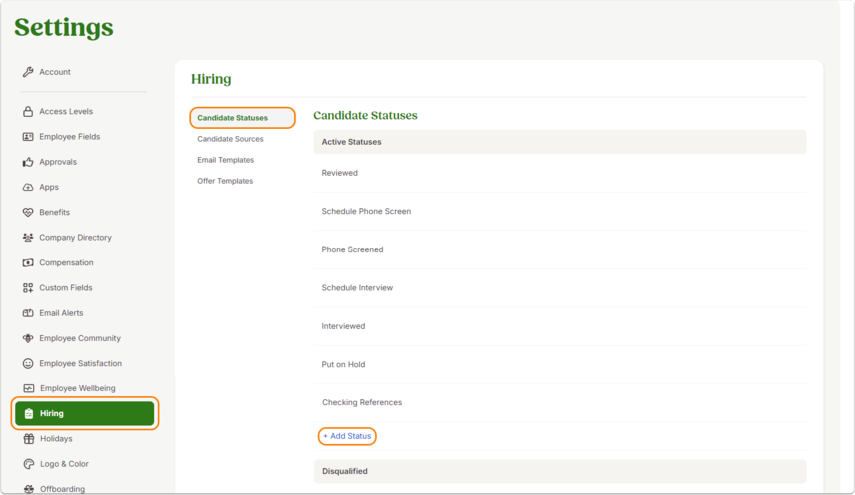Click the Employee Fields ID card icon

(x=28, y=137)
